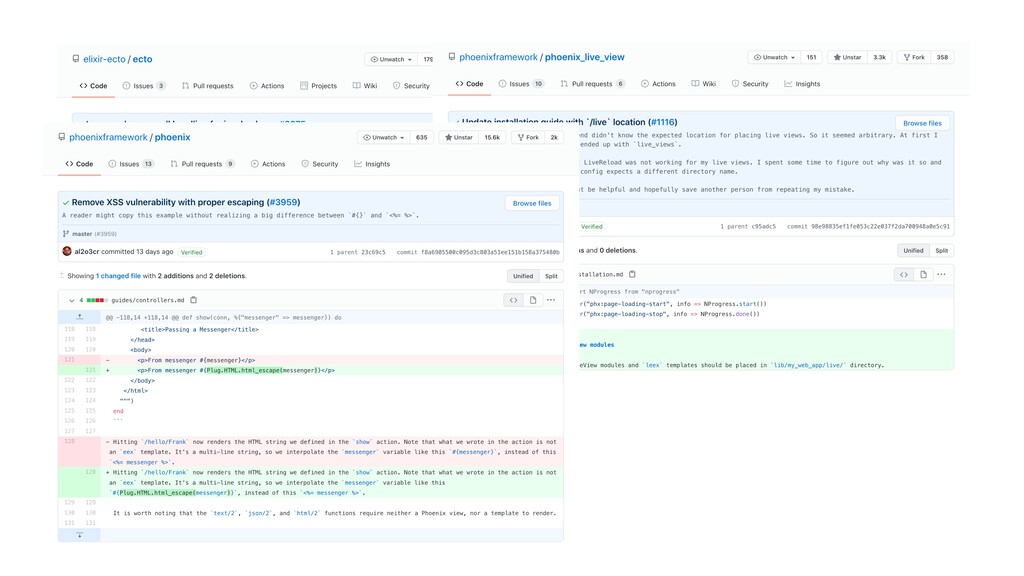
Task: Open Pull requests tab with 6 in phoenix_live_view
Action: [592, 84]
